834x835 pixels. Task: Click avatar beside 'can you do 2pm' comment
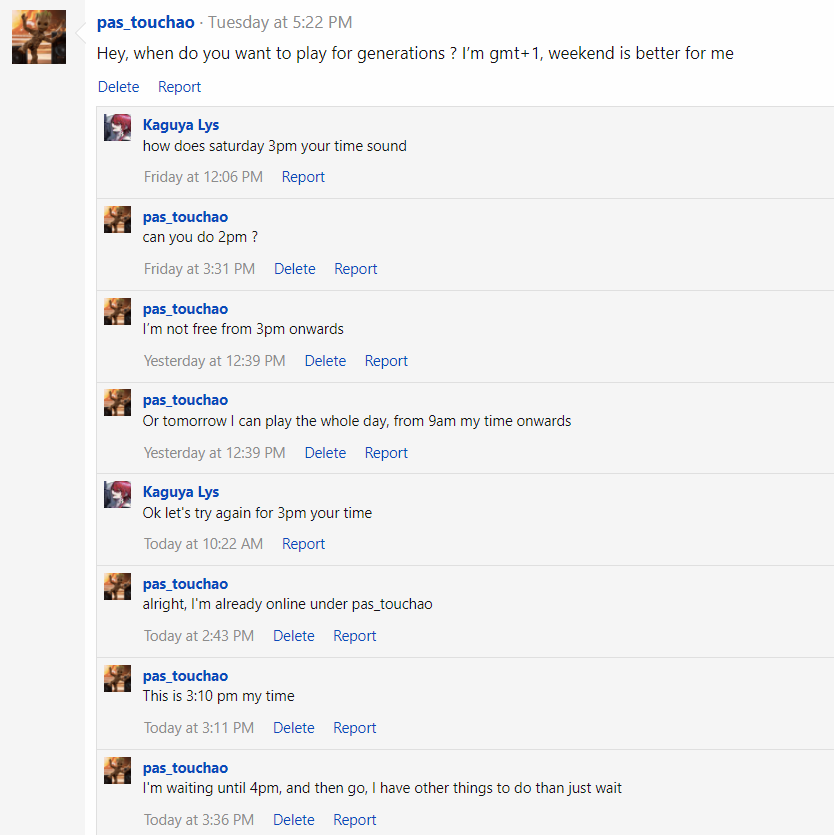pos(118,220)
